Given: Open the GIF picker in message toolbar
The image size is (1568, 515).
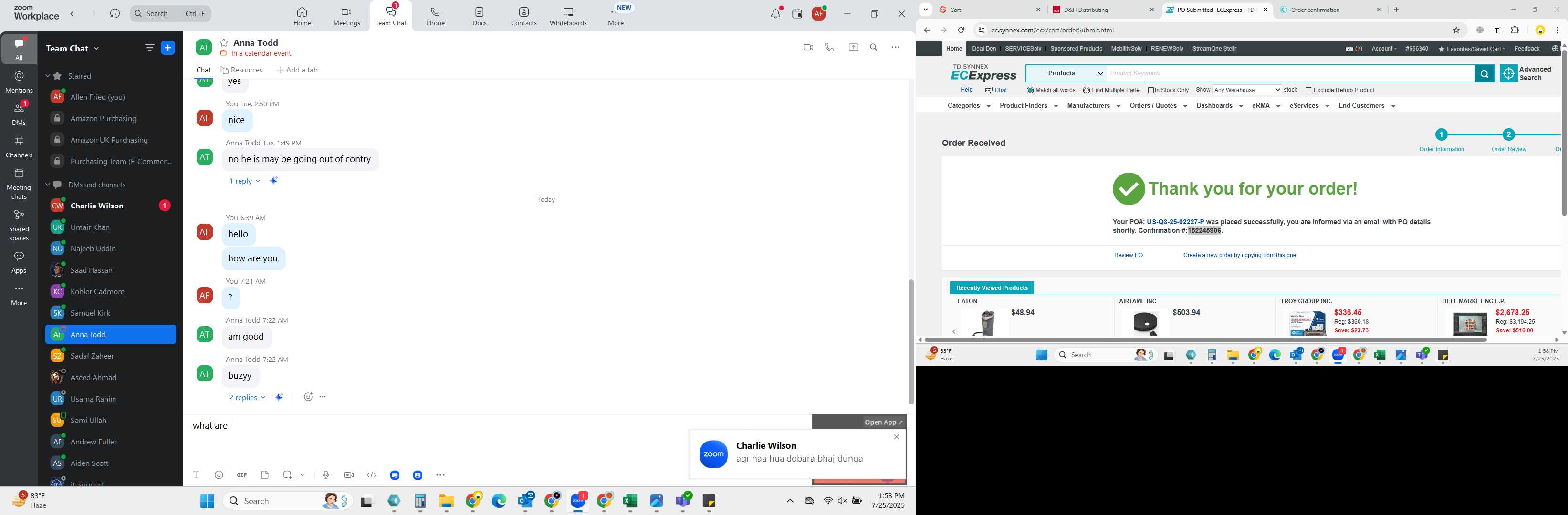Looking at the screenshot, I should coord(241,475).
